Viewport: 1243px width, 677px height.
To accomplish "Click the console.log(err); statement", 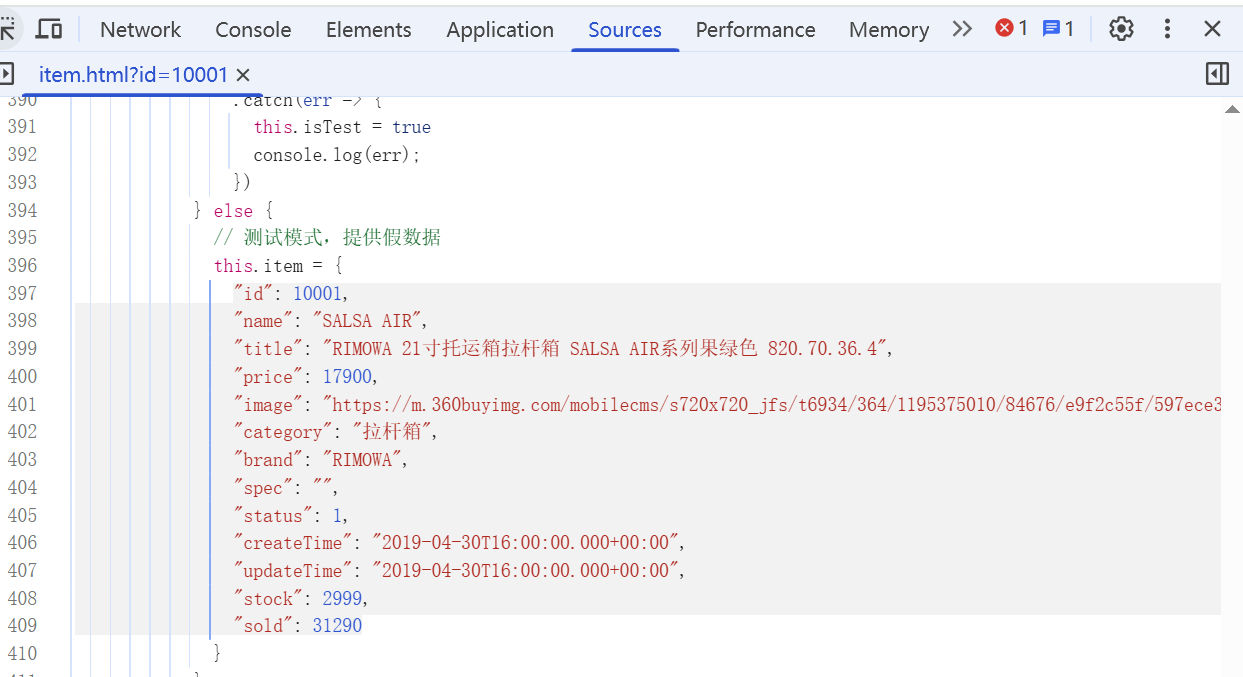I will pos(337,155).
